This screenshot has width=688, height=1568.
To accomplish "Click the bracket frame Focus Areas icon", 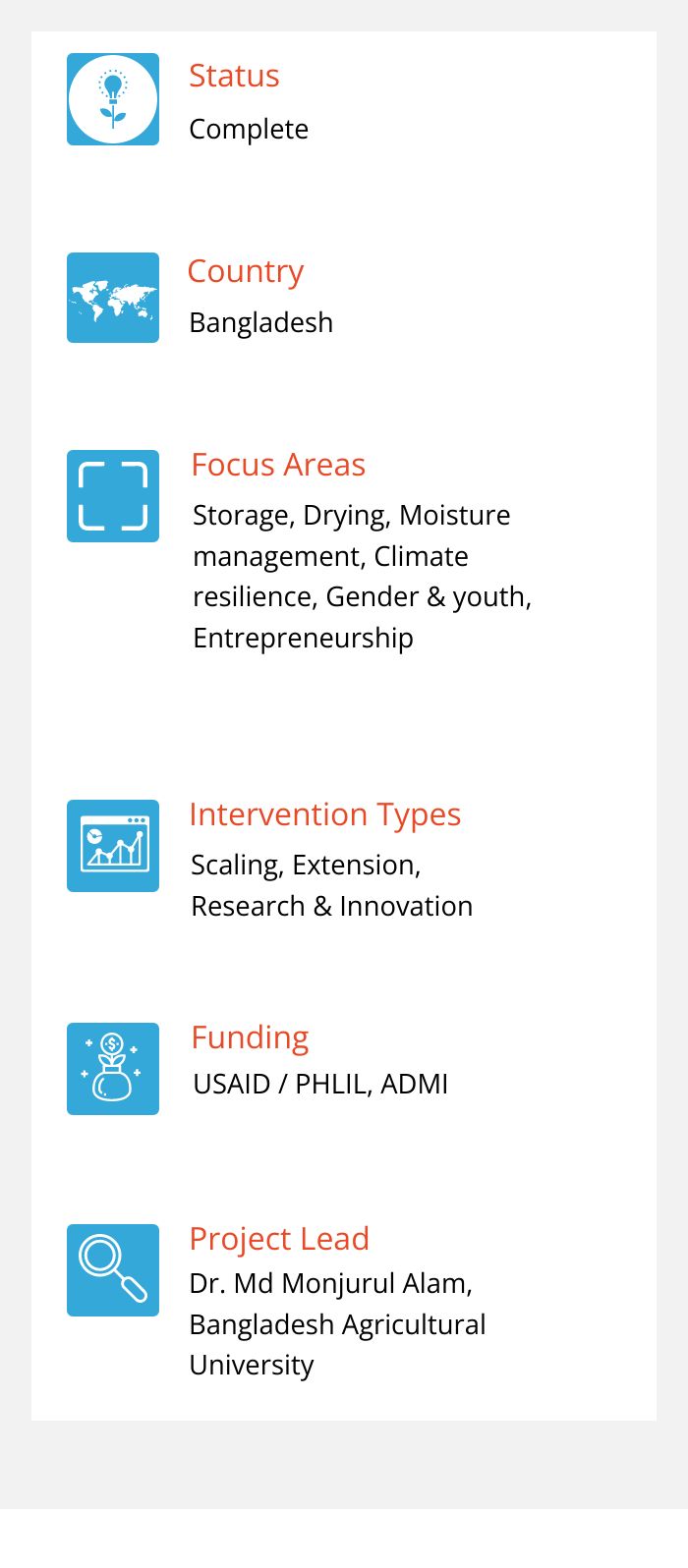I will pos(113,496).
